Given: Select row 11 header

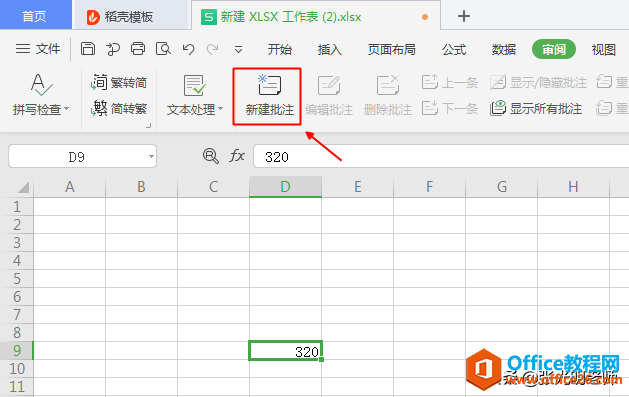Looking at the screenshot, I should [x=17, y=387].
